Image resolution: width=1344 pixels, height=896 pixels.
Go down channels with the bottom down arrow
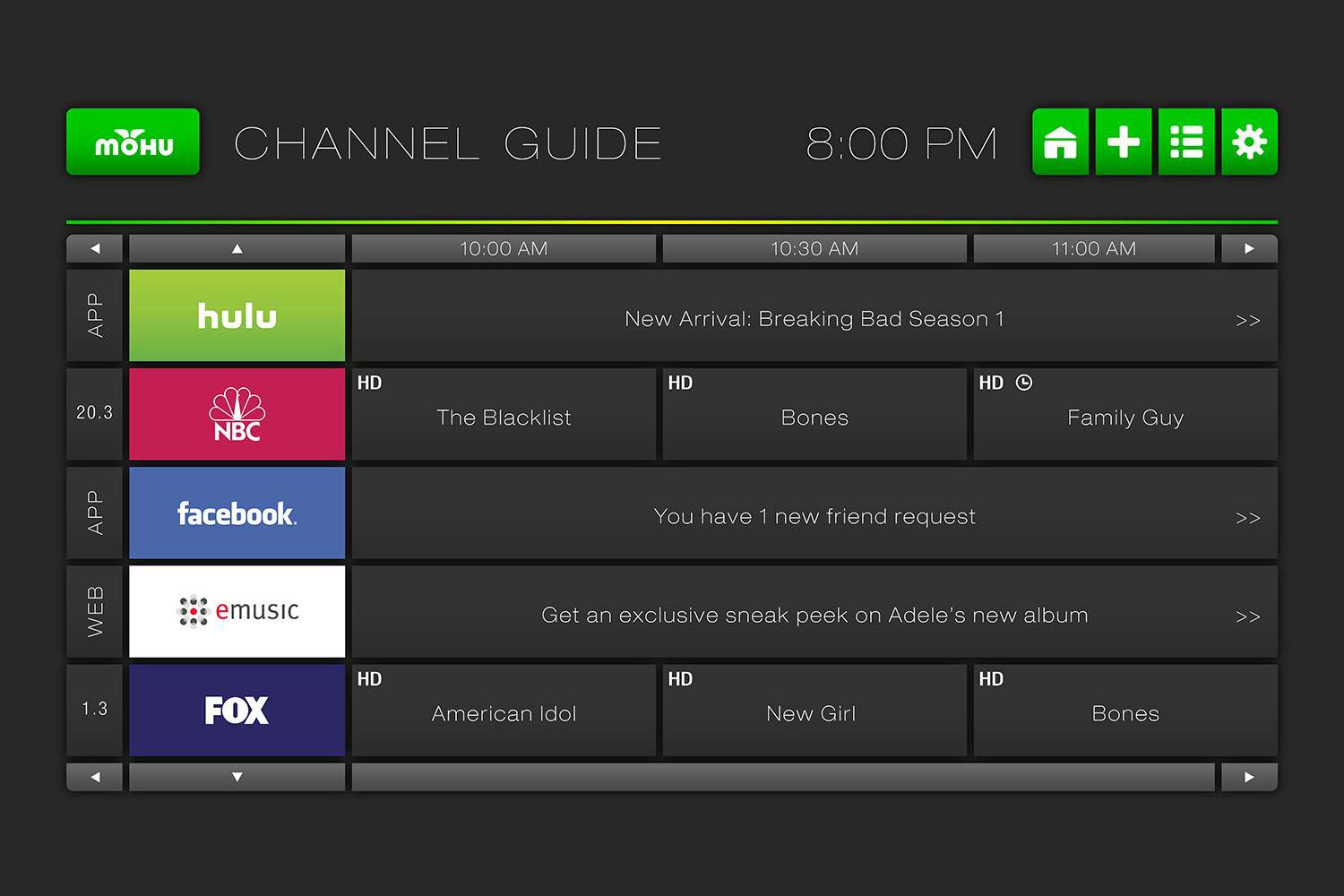click(237, 777)
